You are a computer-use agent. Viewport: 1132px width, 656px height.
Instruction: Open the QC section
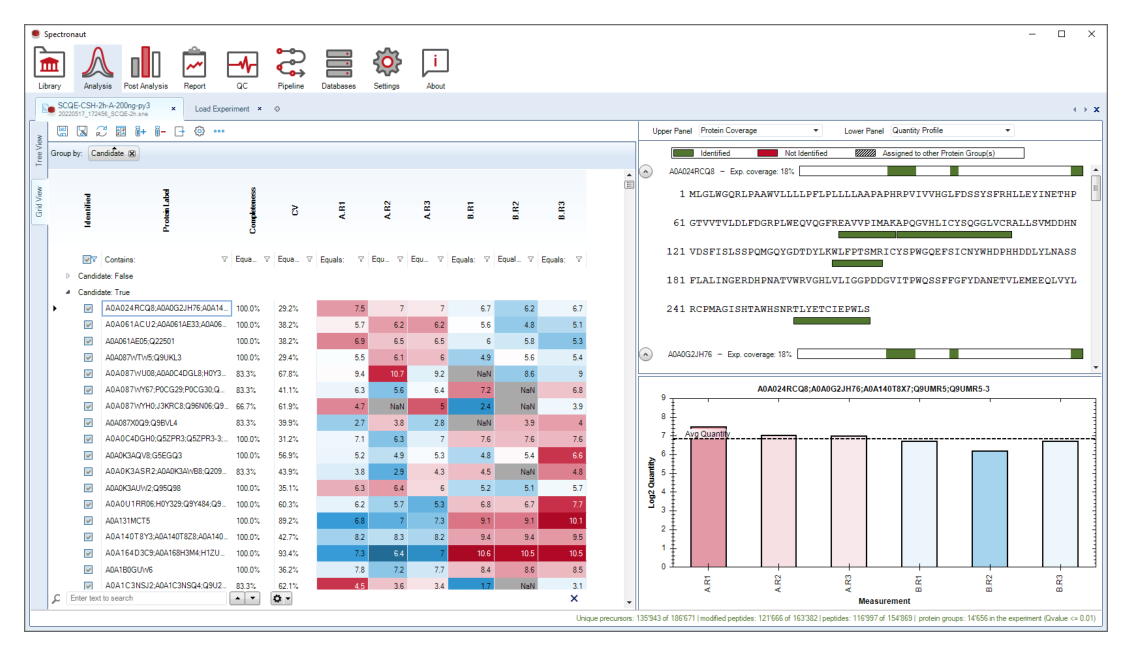point(242,69)
